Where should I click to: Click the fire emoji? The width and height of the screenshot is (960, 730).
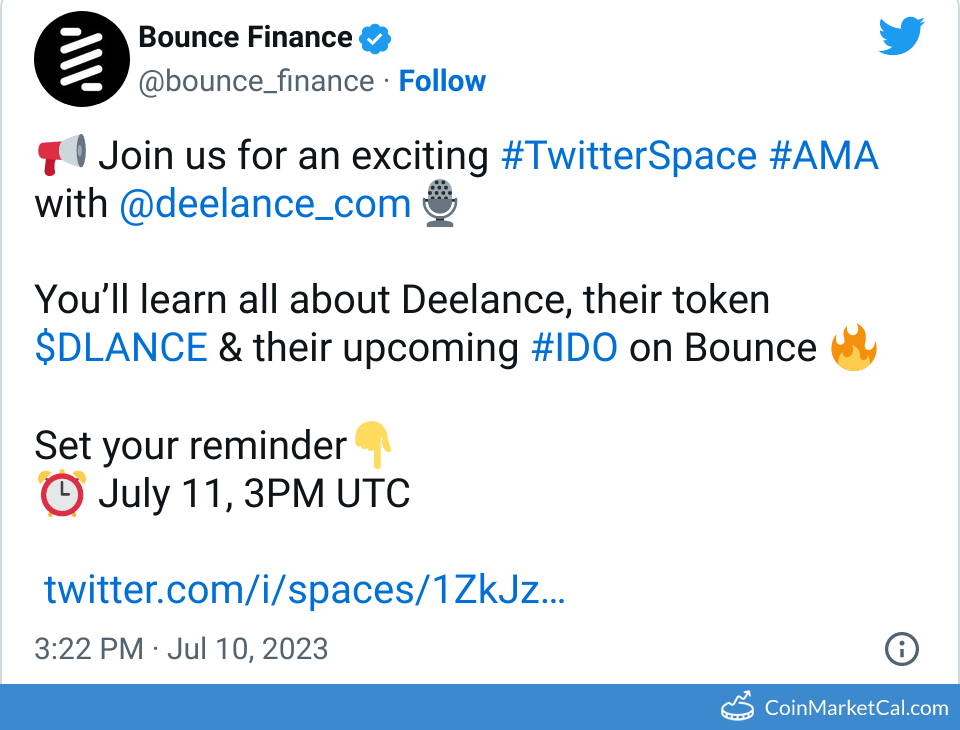(854, 348)
